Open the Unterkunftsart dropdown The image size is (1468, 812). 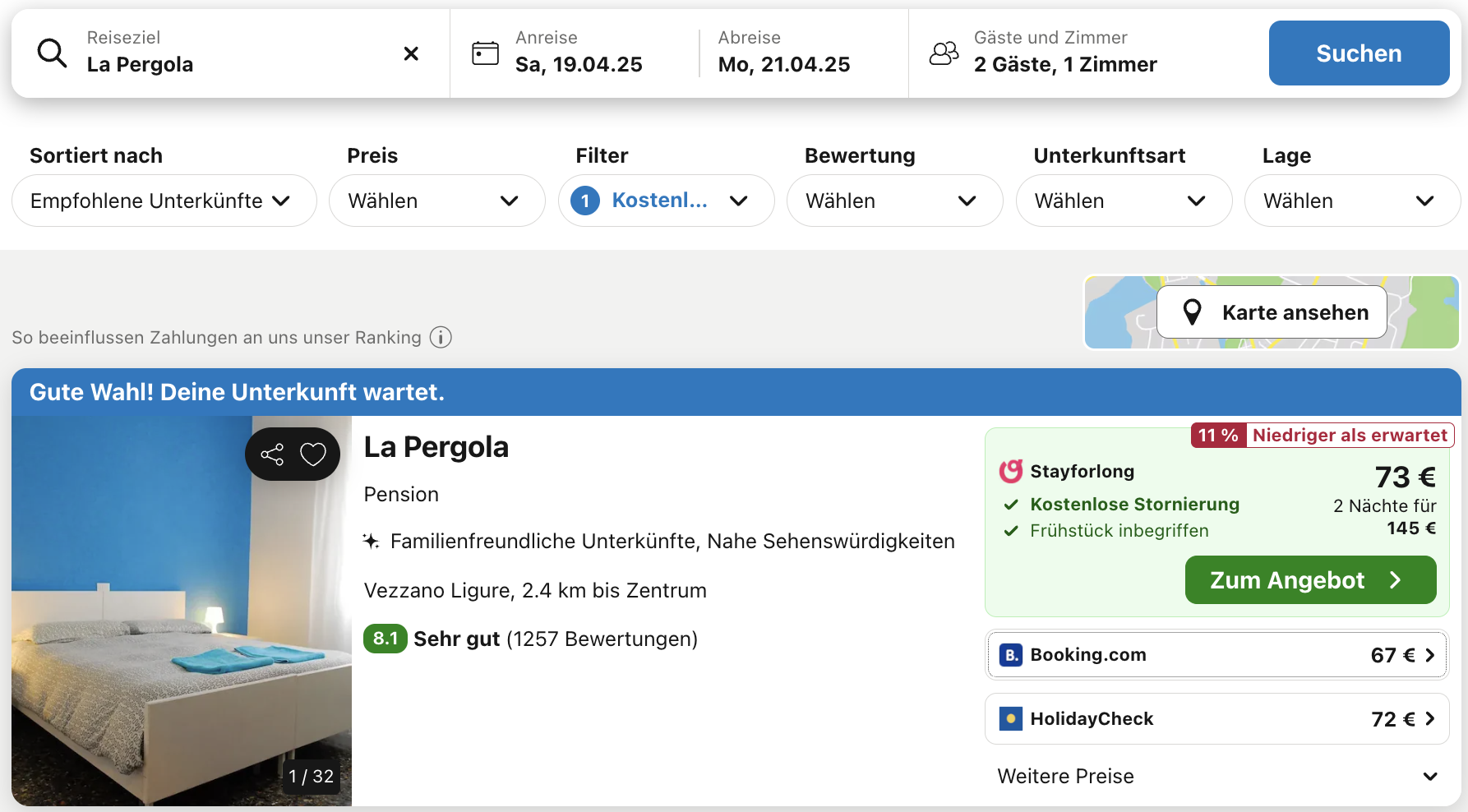click(1124, 201)
